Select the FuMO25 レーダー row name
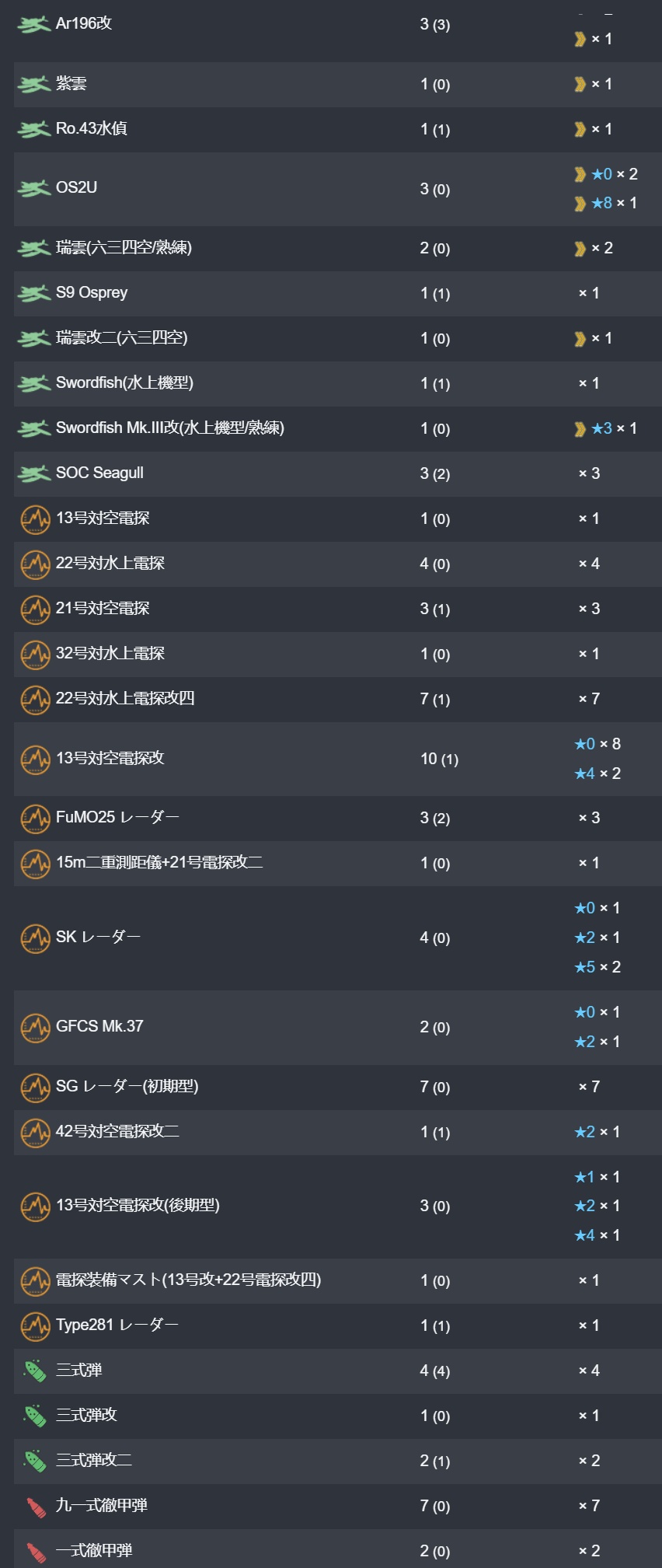The width and height of the screenshot is (662, 1568). click(x=117, y=817)
